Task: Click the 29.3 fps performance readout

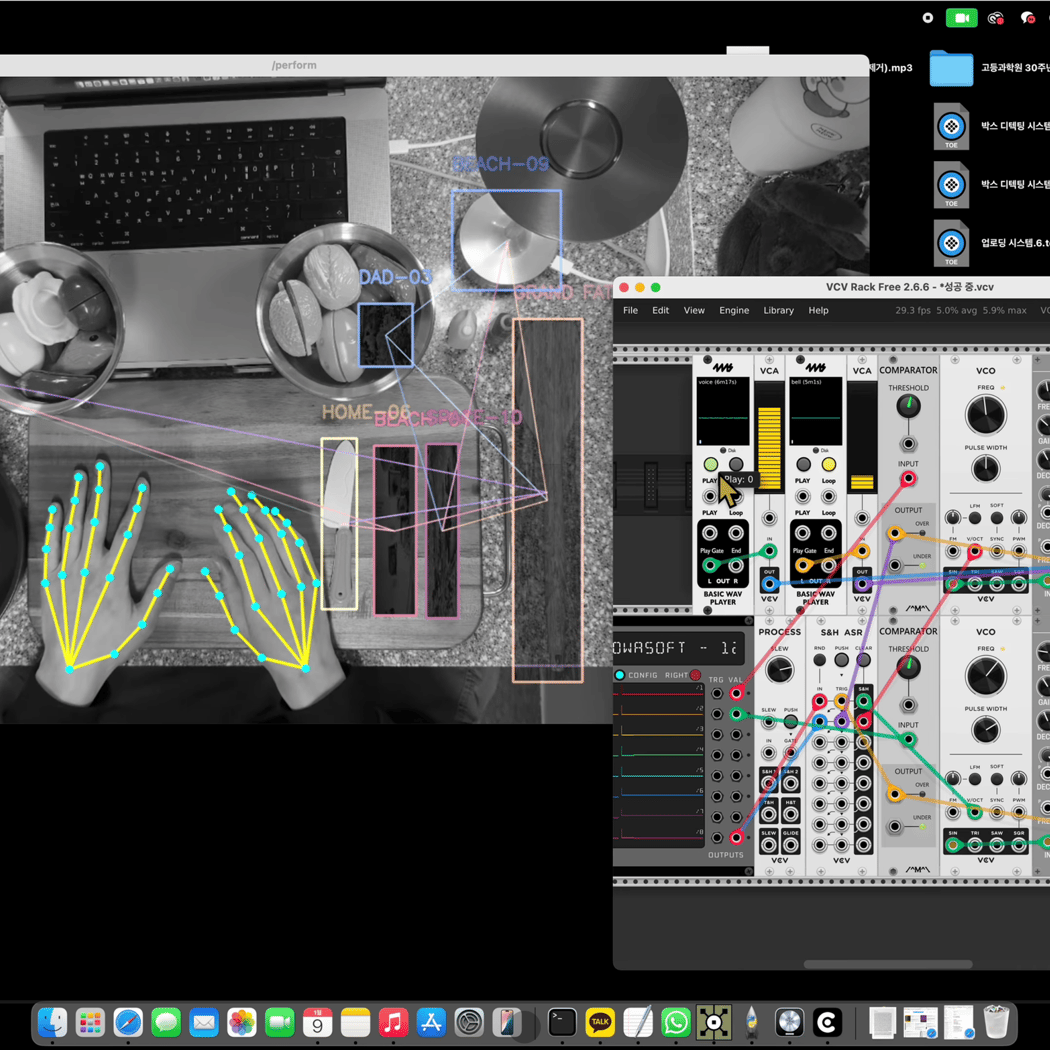Action: pyautogui.click(x=913, y=310)
